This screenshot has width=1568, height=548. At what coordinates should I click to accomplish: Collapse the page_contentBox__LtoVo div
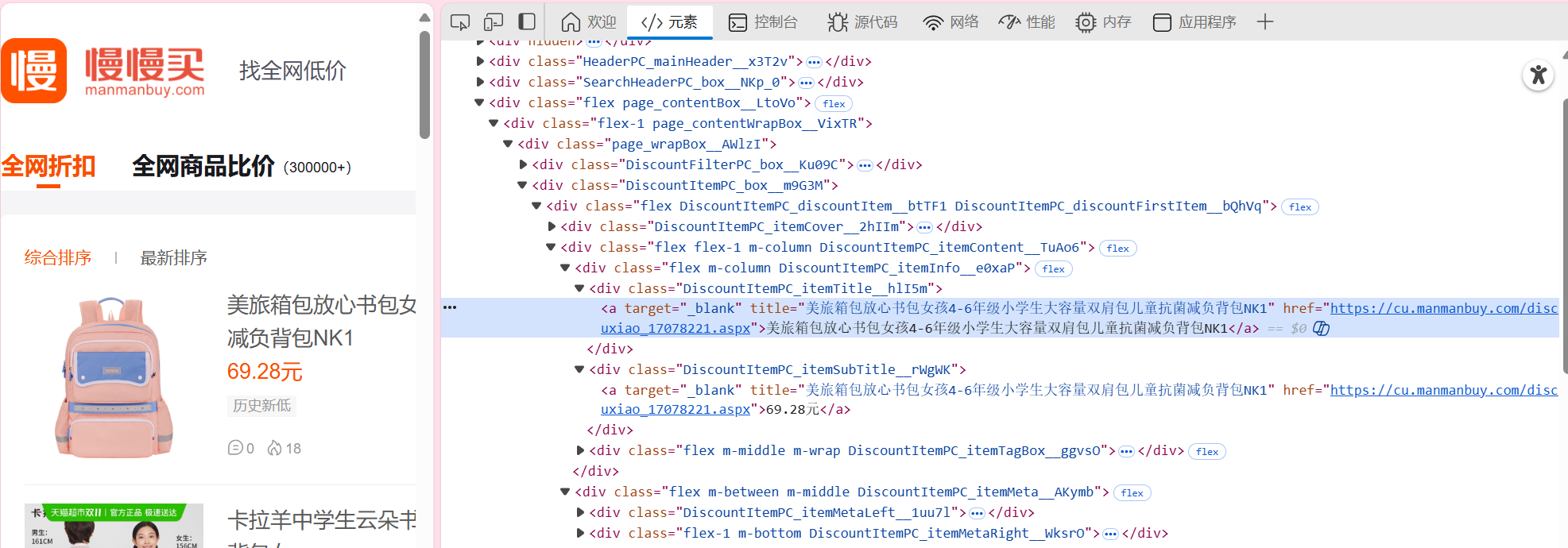point(479,102)
